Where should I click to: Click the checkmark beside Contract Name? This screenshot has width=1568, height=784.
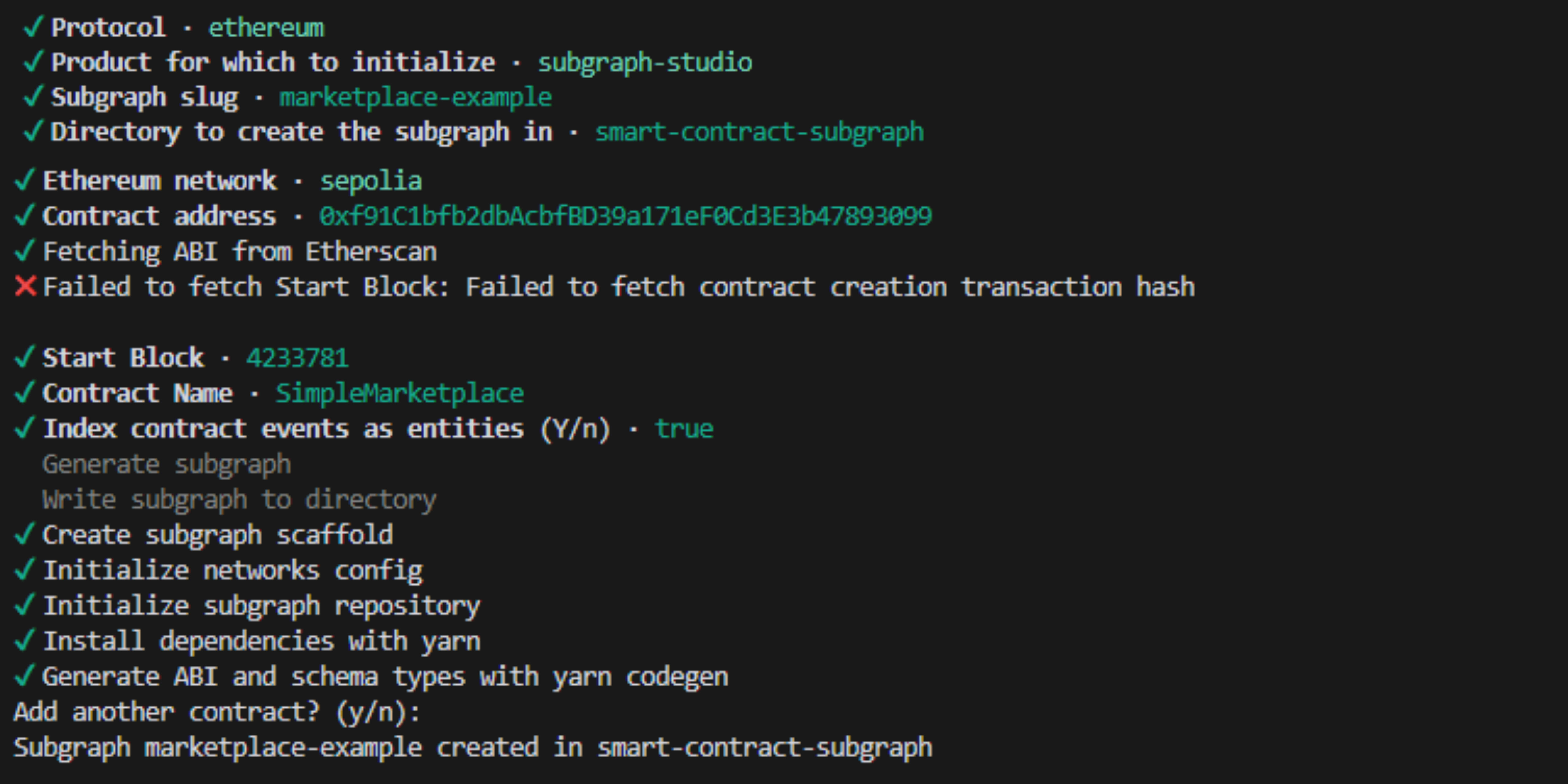click(24, 393)
